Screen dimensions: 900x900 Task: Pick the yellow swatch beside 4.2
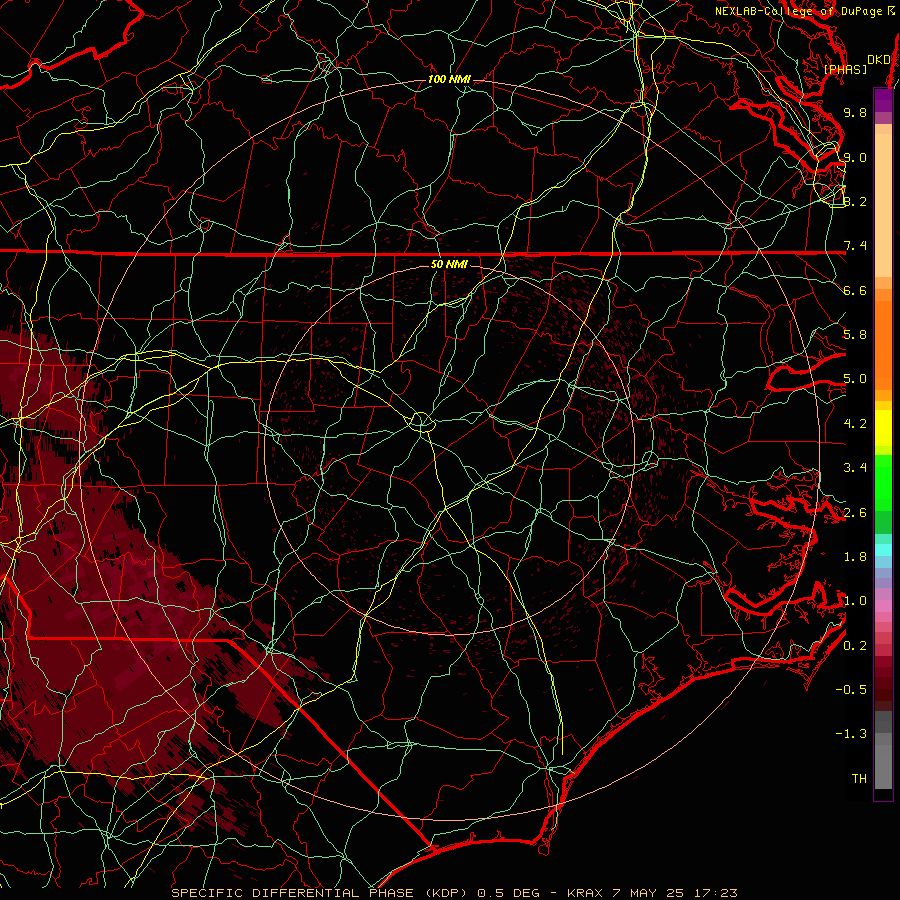click(883, 428)
